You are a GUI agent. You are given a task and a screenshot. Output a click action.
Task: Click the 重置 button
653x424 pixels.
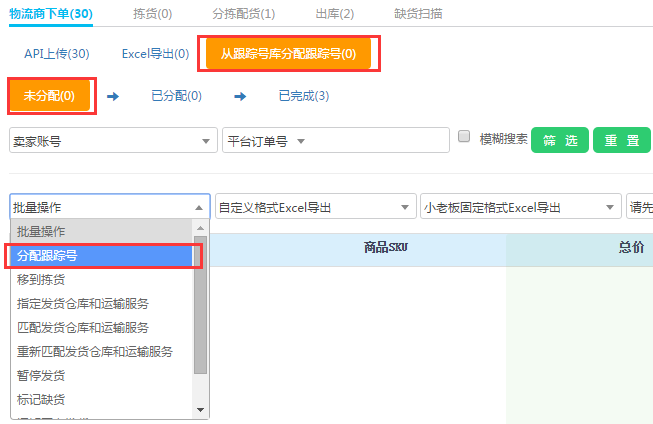click(x=621, y=141)
